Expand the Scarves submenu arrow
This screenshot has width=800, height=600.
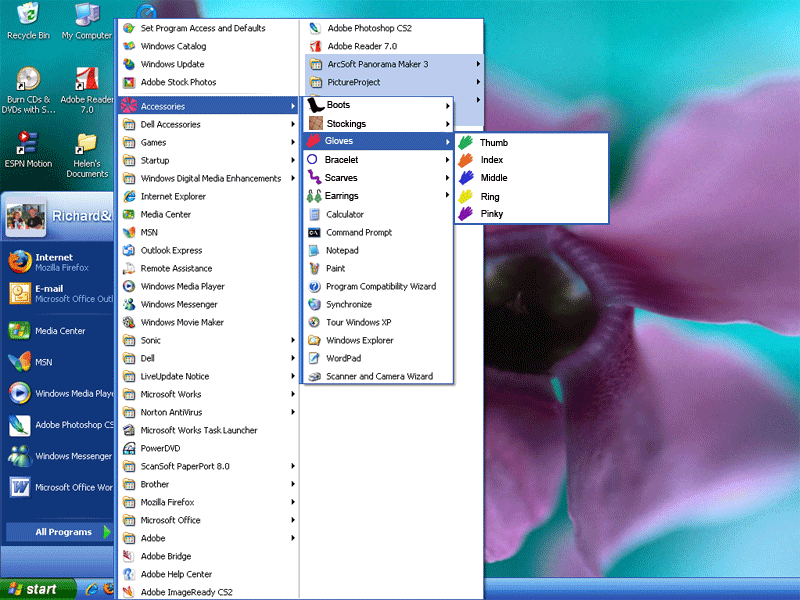pos(447,178)
